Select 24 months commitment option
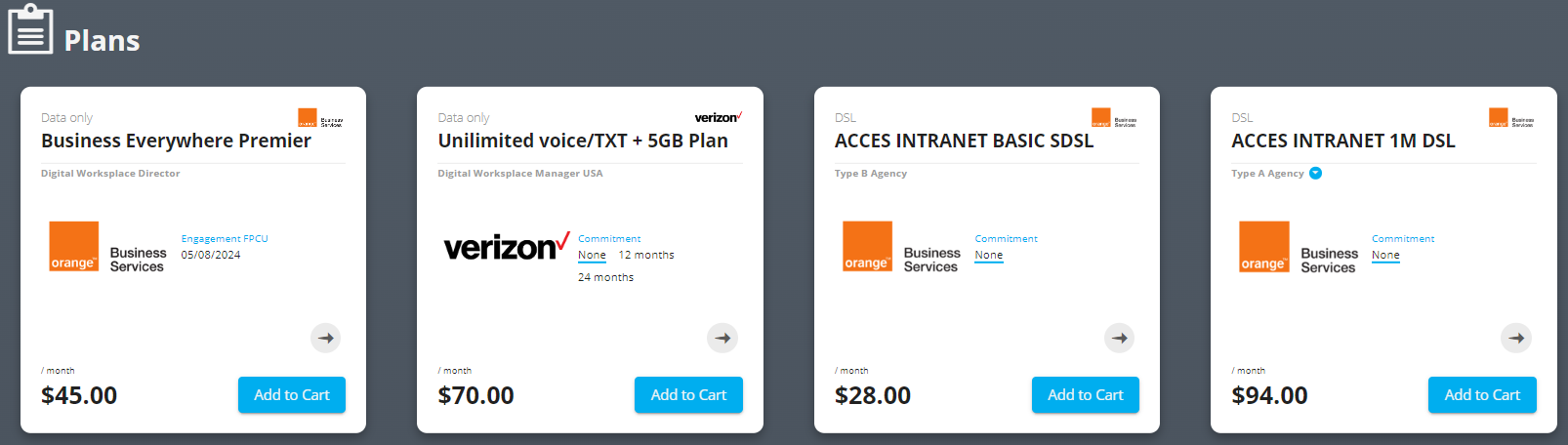The height and width of the screenshot is (445, 1568). 605,277
